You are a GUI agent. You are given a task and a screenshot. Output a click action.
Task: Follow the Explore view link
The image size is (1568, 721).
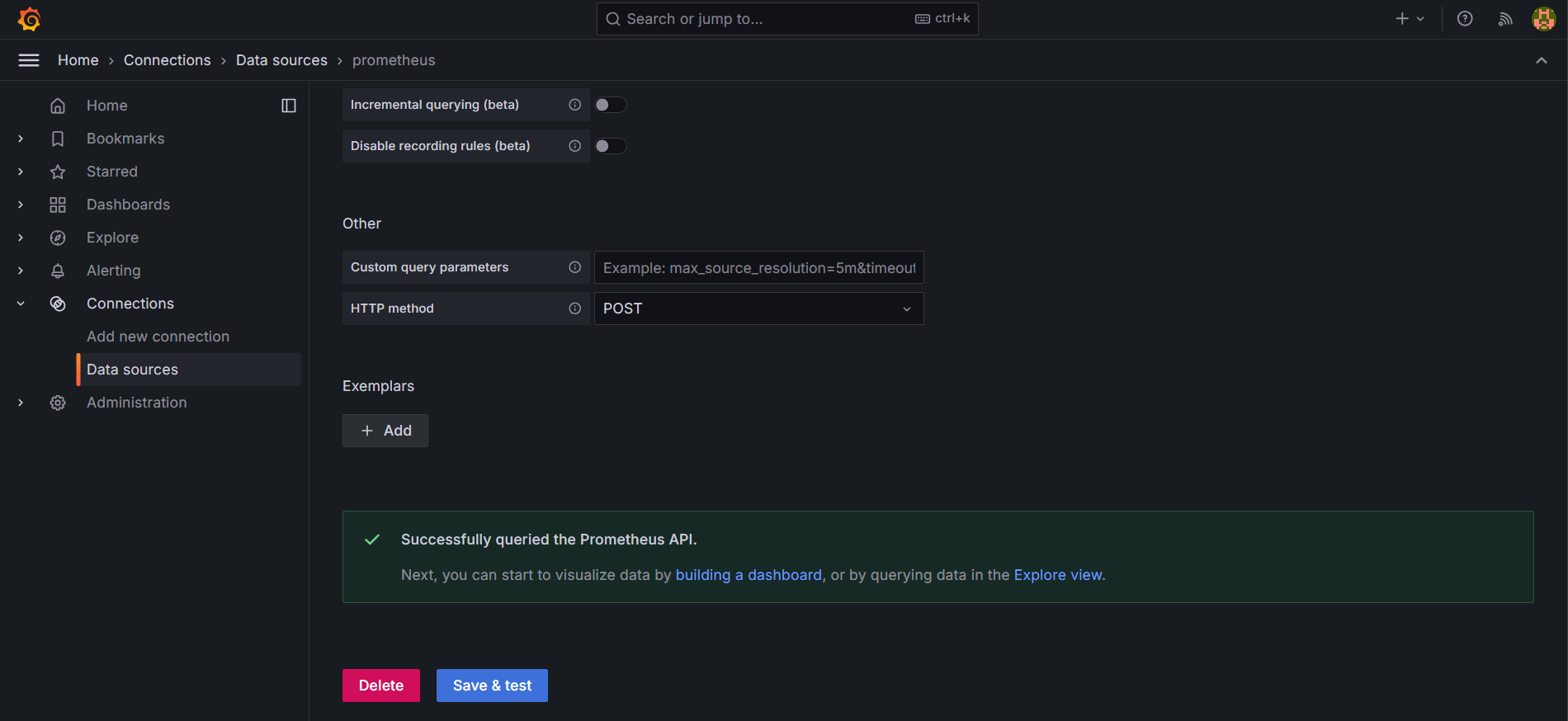click(1058, 575)
